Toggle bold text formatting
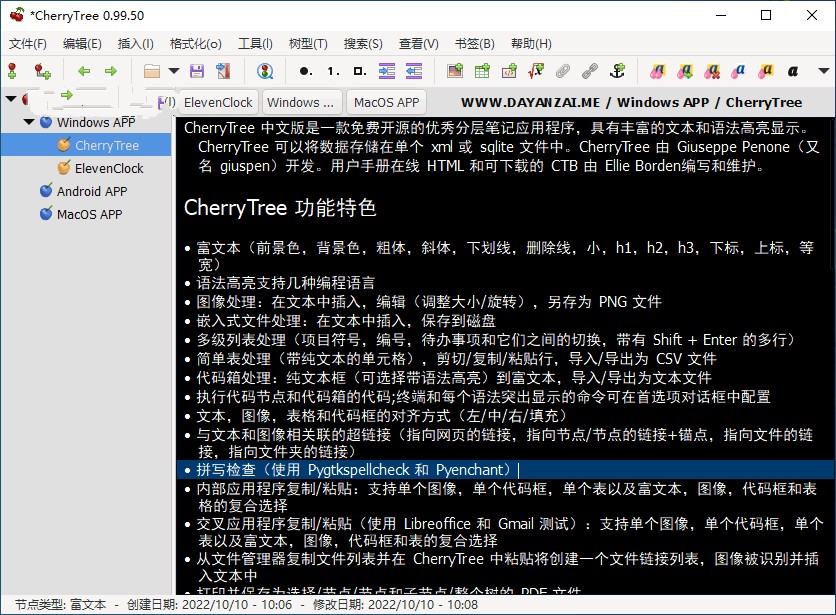This screenshot has height=615, width=836. pyautogui.click(x=793, y=70)
